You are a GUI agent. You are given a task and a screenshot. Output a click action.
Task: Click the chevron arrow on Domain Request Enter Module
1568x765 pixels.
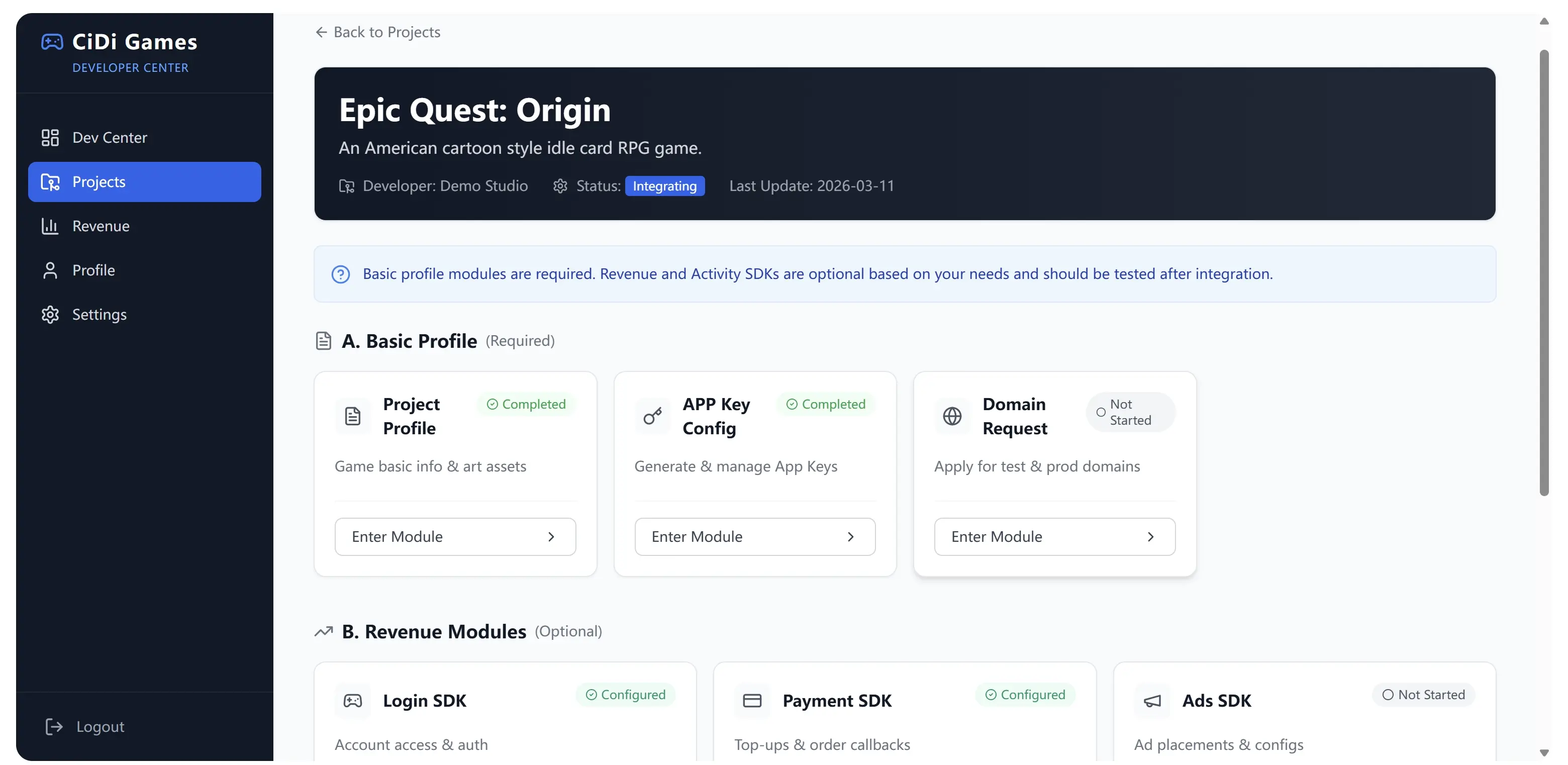1150,537
